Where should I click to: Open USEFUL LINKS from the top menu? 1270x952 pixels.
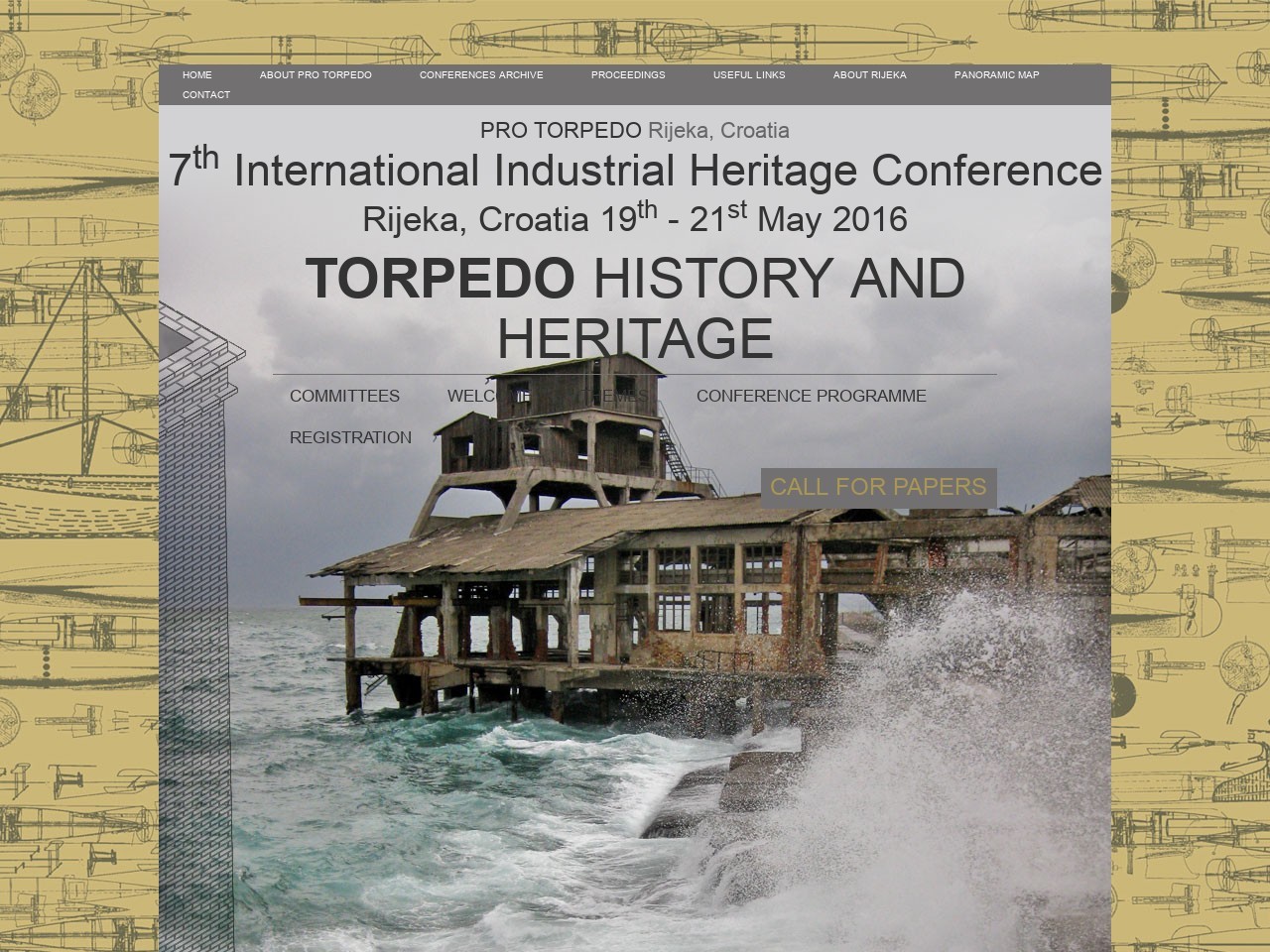click(749, 75)
